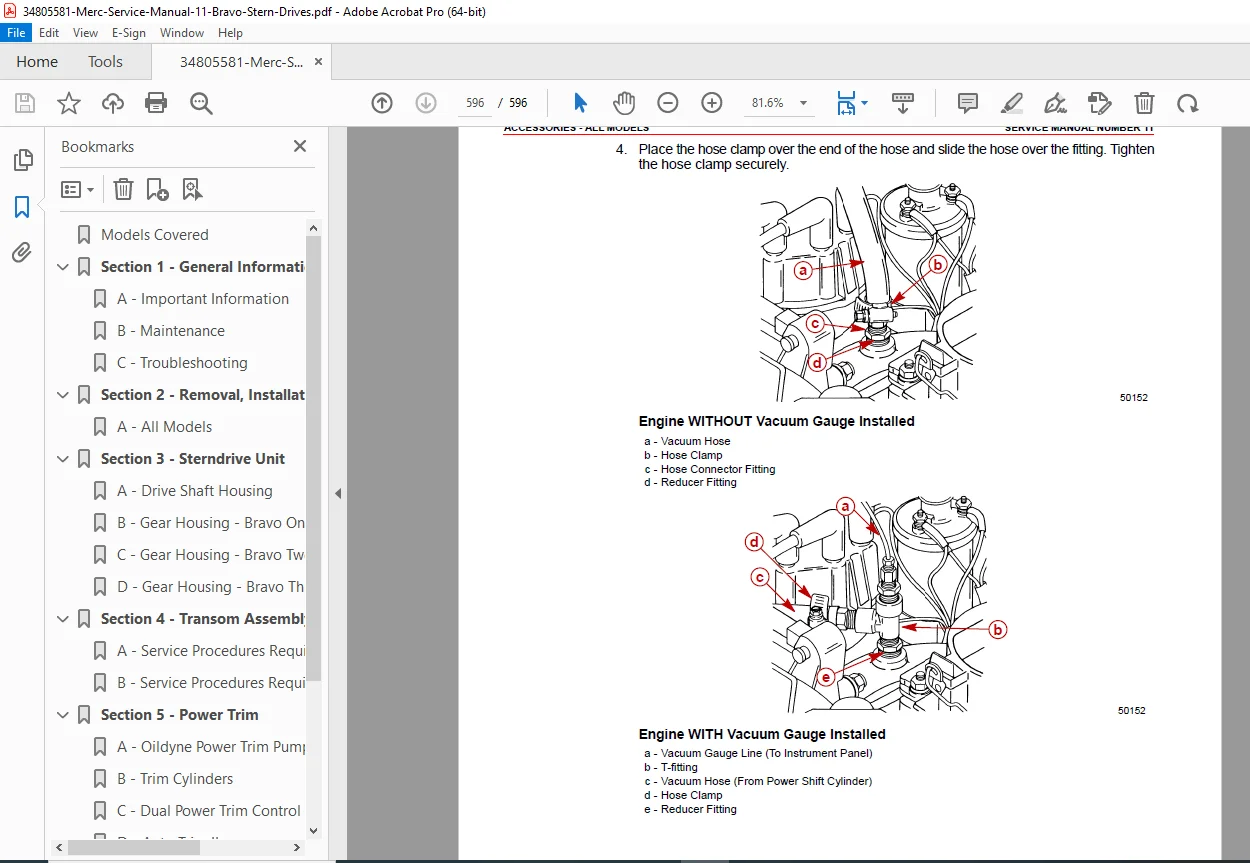Open C - Dual Power Trim Control bookmark
This screenshot has height=863, width=1250.
click(x=209, y=811)
